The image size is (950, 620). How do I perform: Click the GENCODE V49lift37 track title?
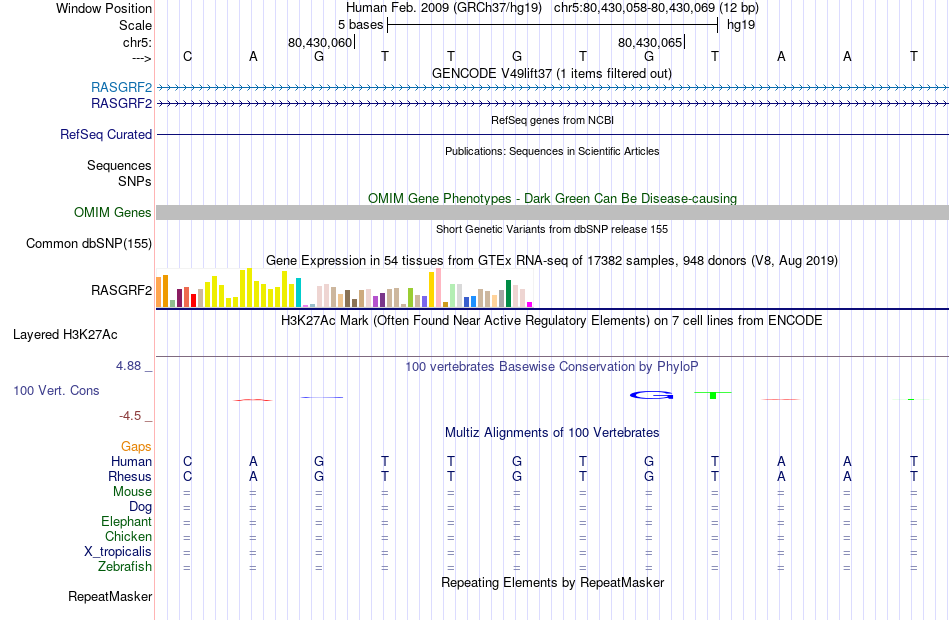[x=551, y=74]
